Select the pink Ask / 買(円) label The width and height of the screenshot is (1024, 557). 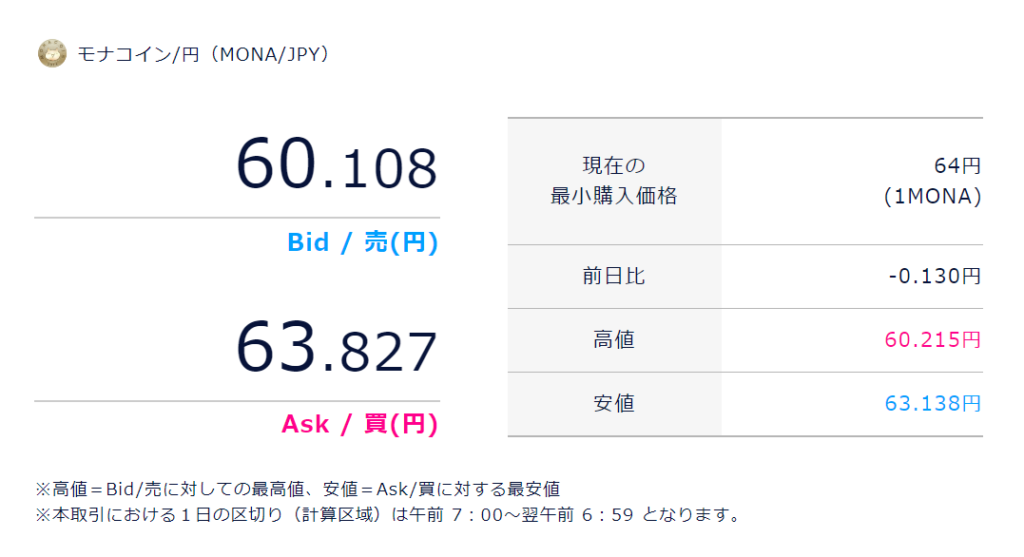359,425
